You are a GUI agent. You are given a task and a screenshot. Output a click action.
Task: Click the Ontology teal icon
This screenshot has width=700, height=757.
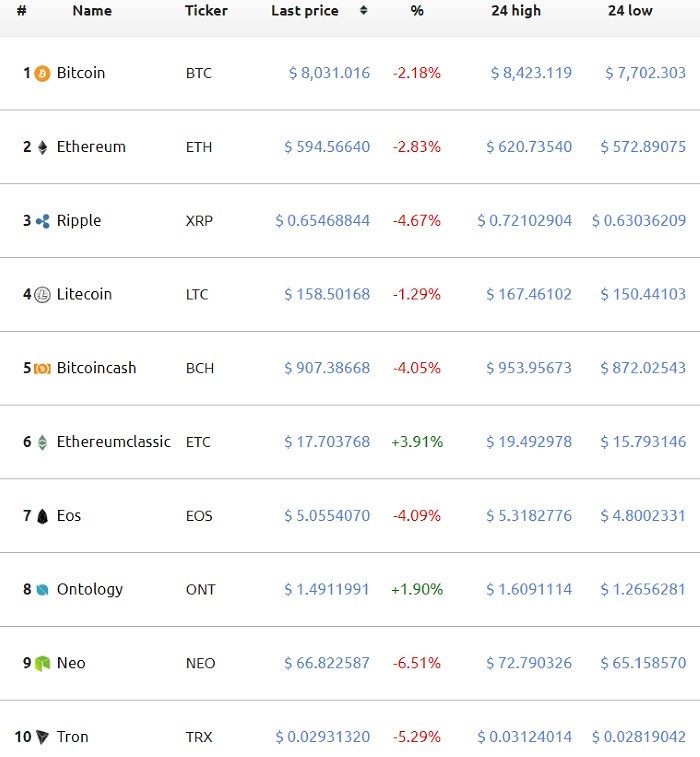pos(42,590)
